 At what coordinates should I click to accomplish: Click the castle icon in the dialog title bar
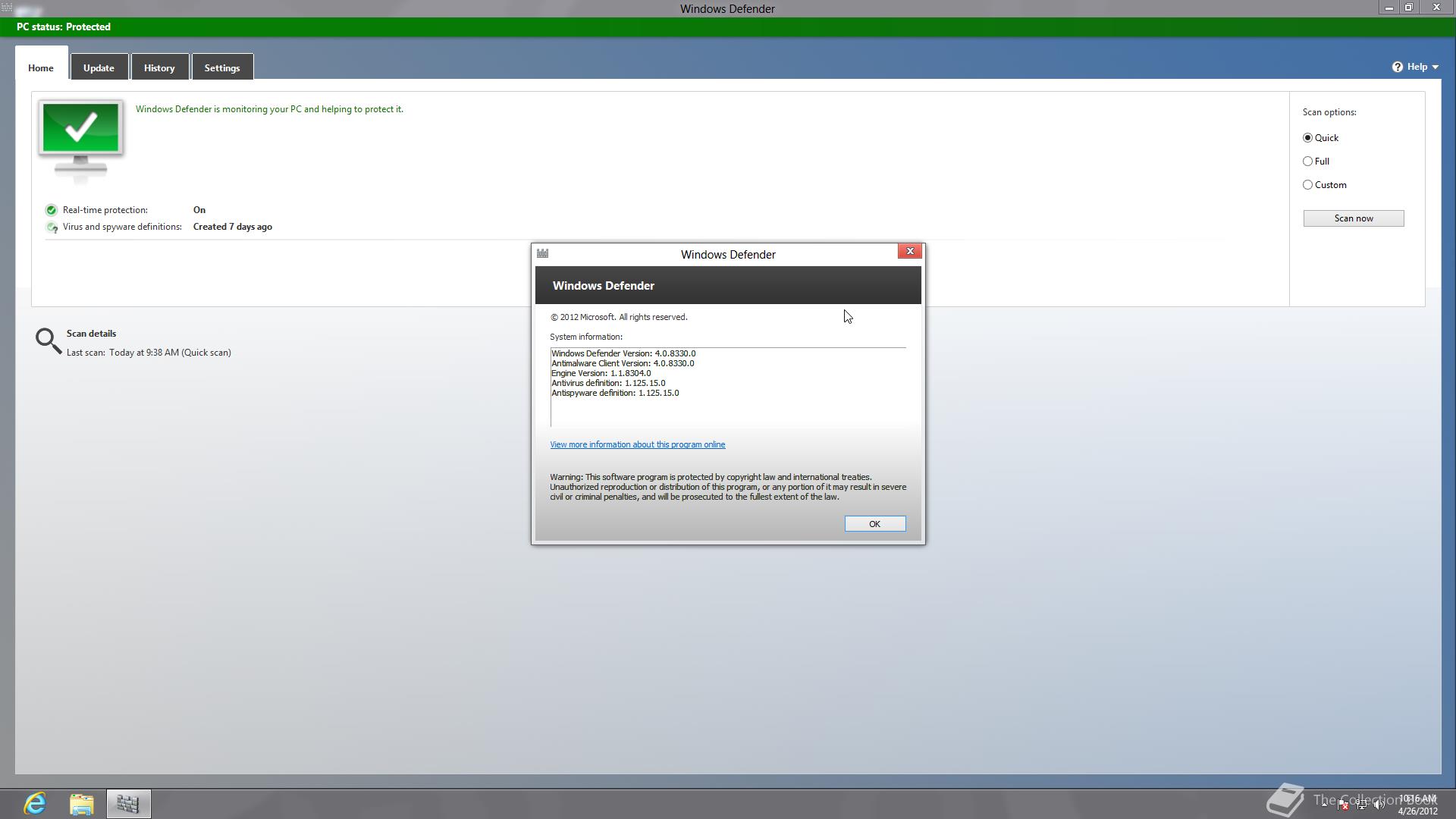542,253
